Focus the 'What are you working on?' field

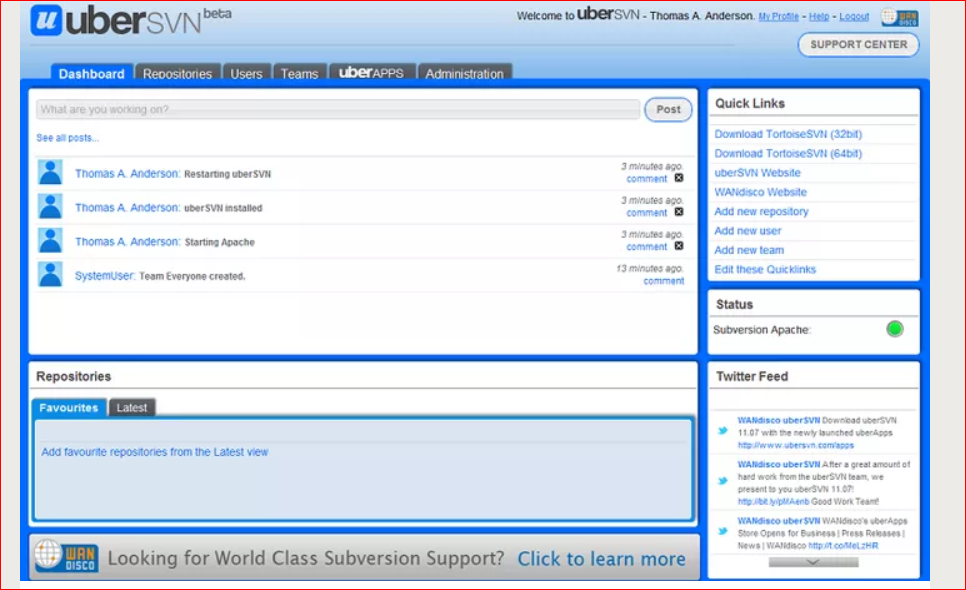[338, 110]
